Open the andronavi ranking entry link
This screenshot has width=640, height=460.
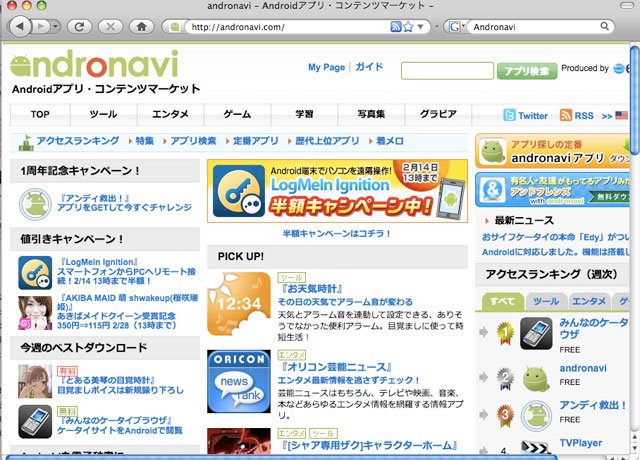(x=583, y=368)
